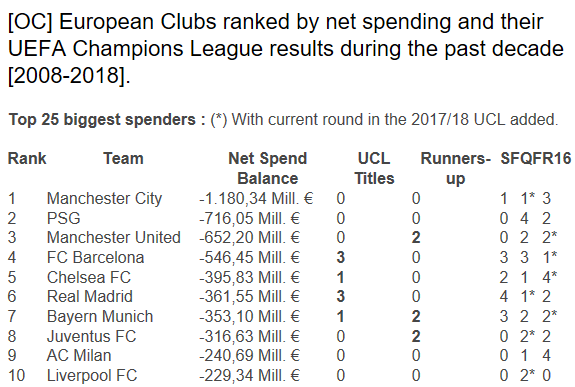
Task: Click the Rank column header
Action: point(27,159)
